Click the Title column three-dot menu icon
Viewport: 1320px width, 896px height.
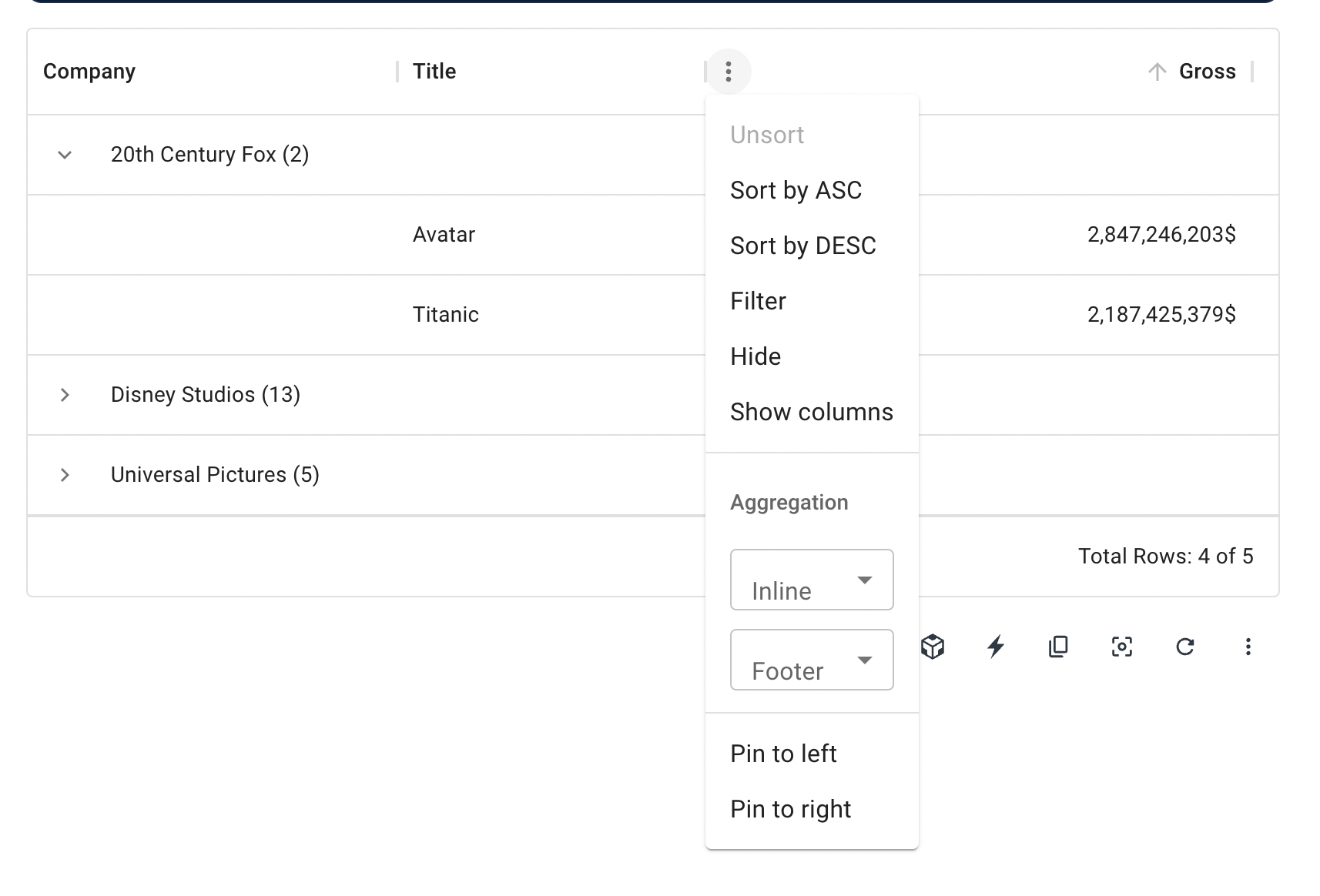click(728, 72)
